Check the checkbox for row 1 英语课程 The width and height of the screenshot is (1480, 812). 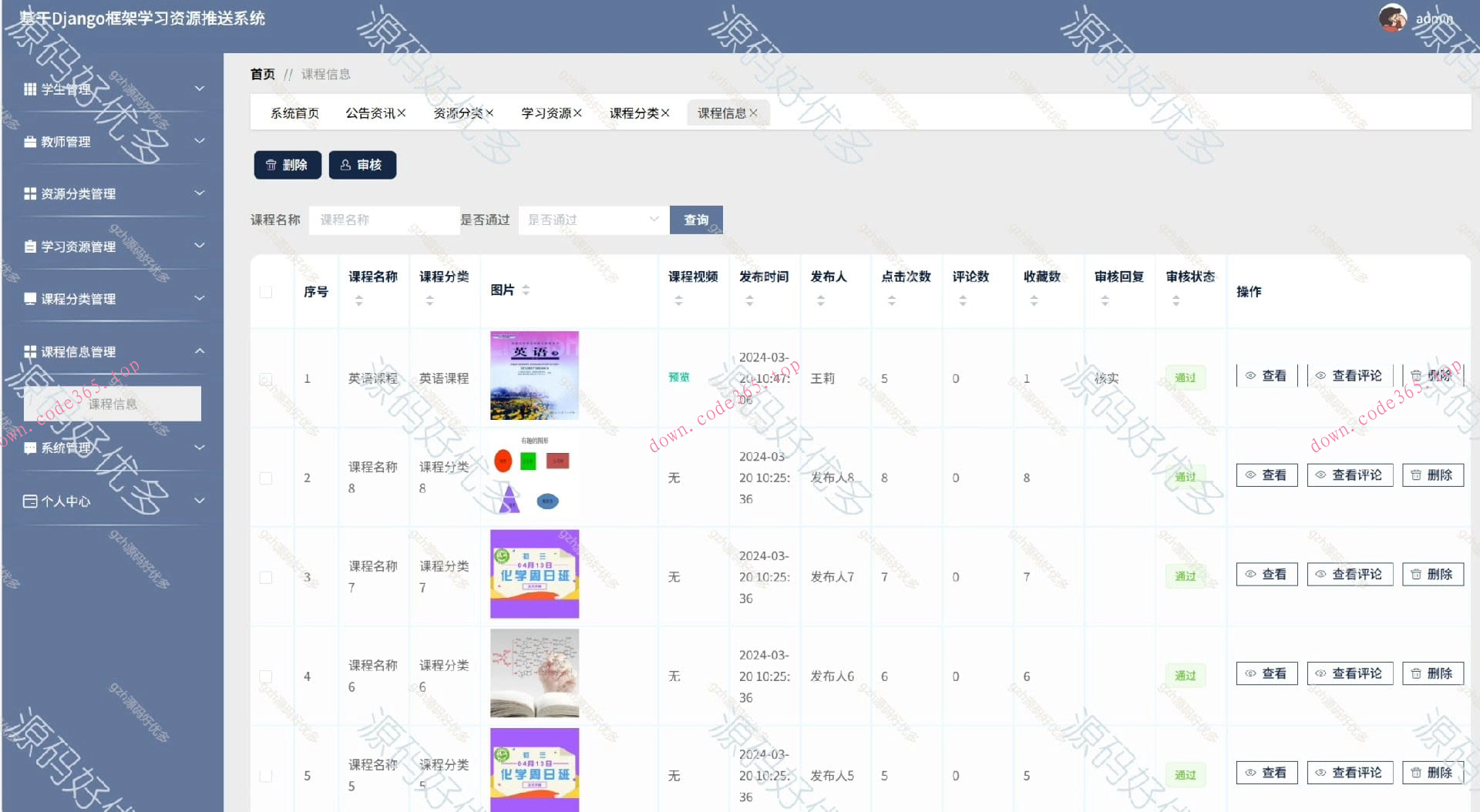coord(267,377)
